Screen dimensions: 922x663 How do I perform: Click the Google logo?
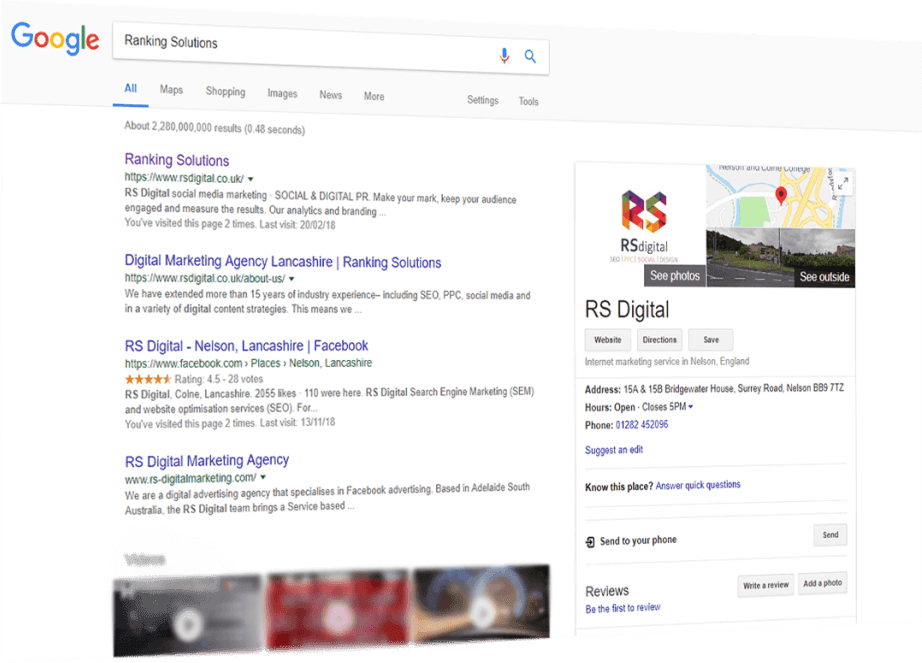[x=55, y=39]
